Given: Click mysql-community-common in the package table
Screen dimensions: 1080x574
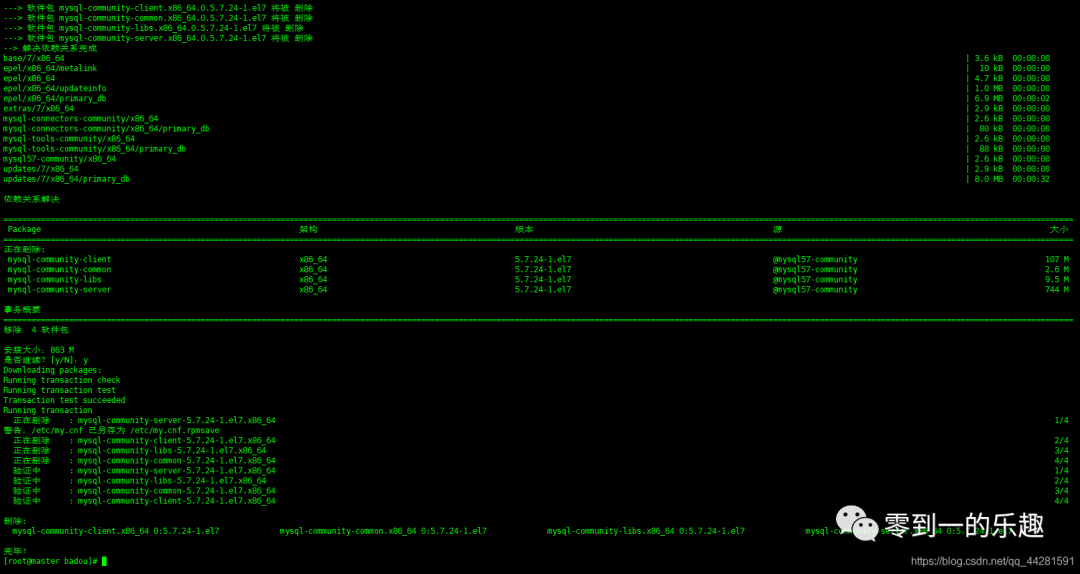Looking at the screenshot, I should pos(59,269).
